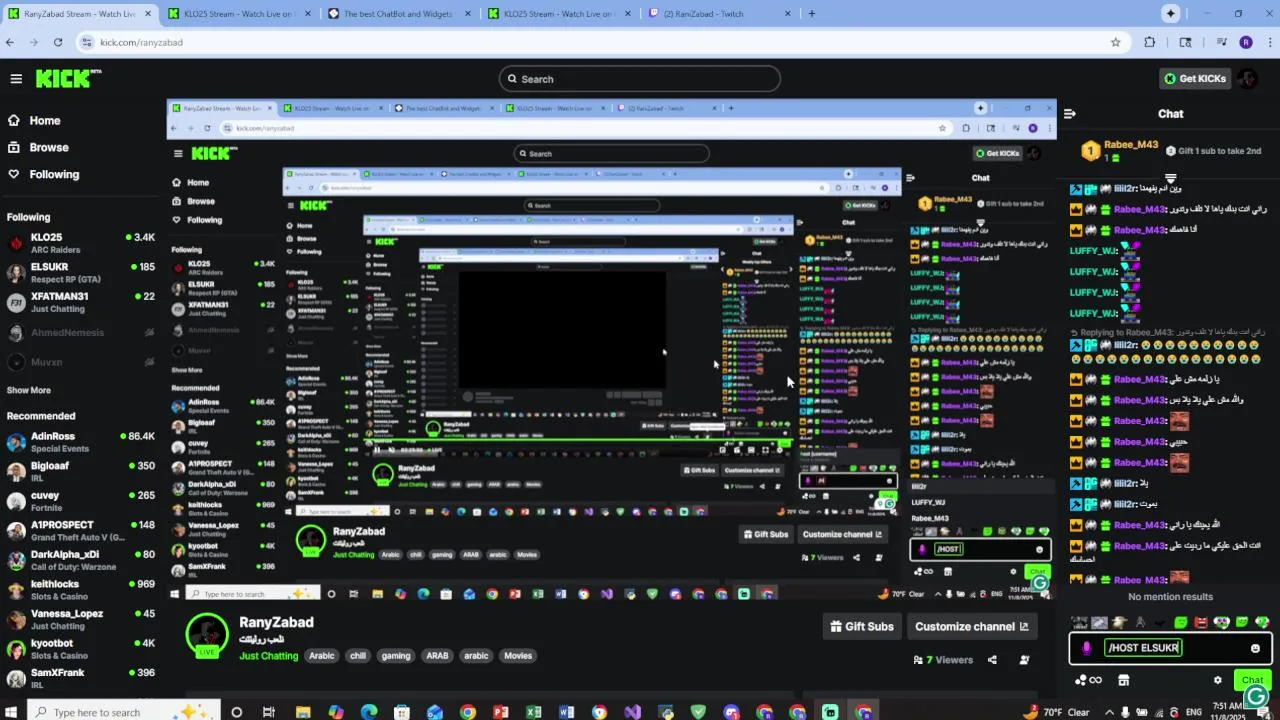
Task: Switch to the RaniZabad Twitch tab
Action: (718, 14)
